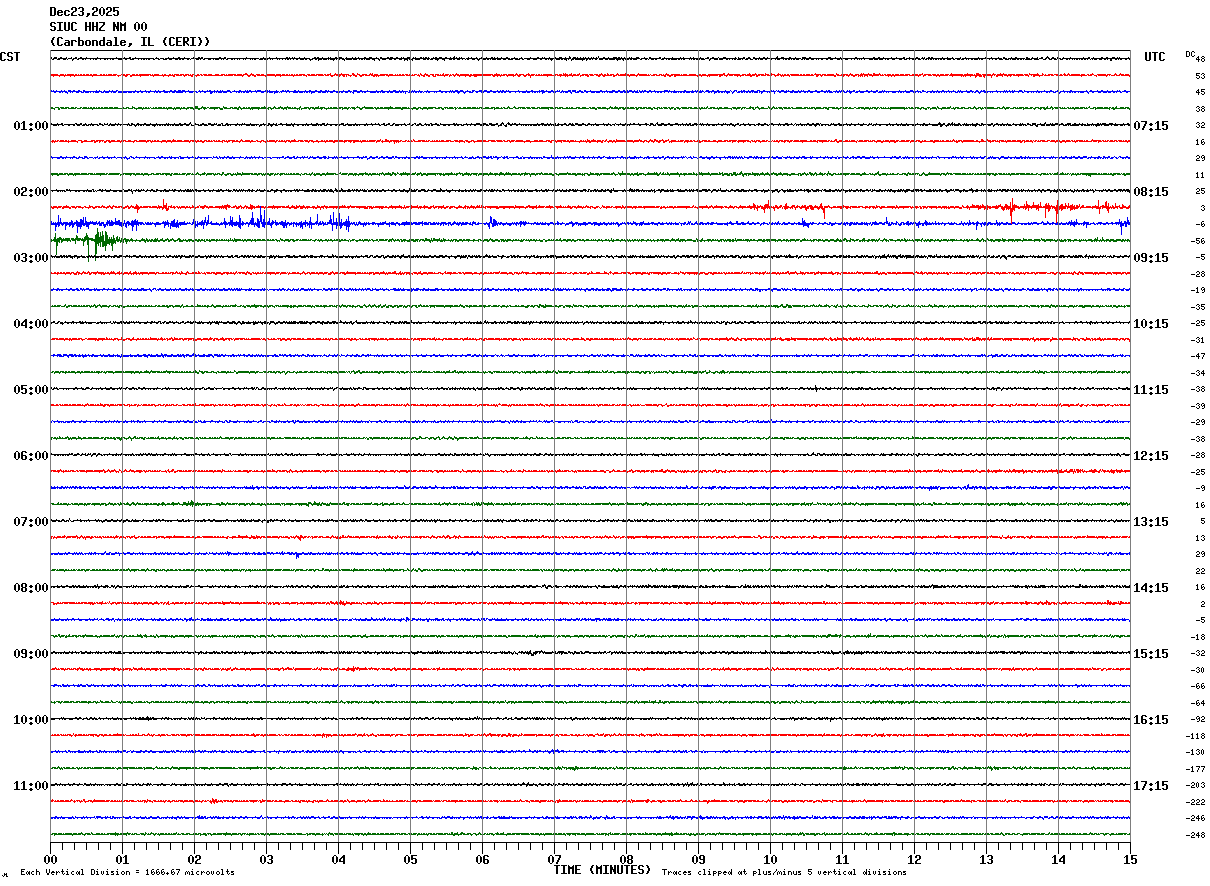Click the 02:00 CST time label

(30, 192)
